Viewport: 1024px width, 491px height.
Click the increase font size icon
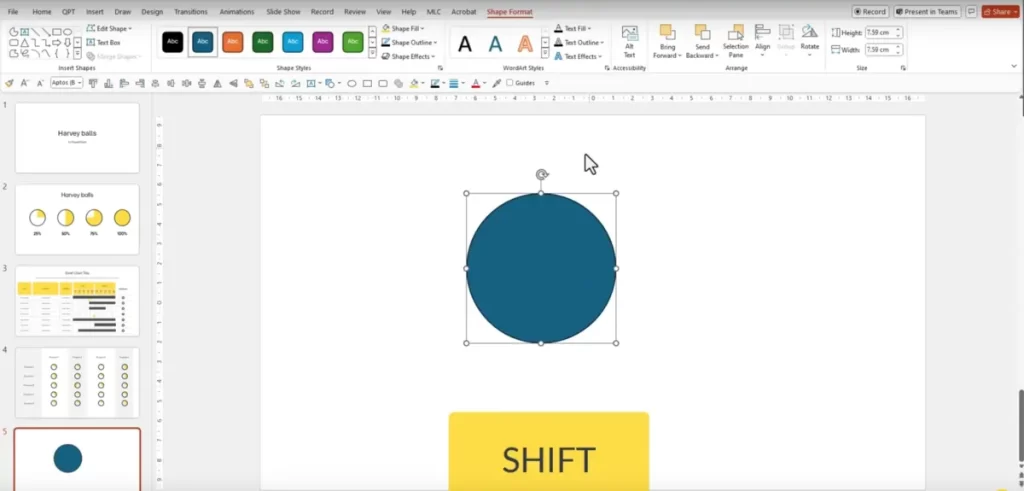pos(24,83)
